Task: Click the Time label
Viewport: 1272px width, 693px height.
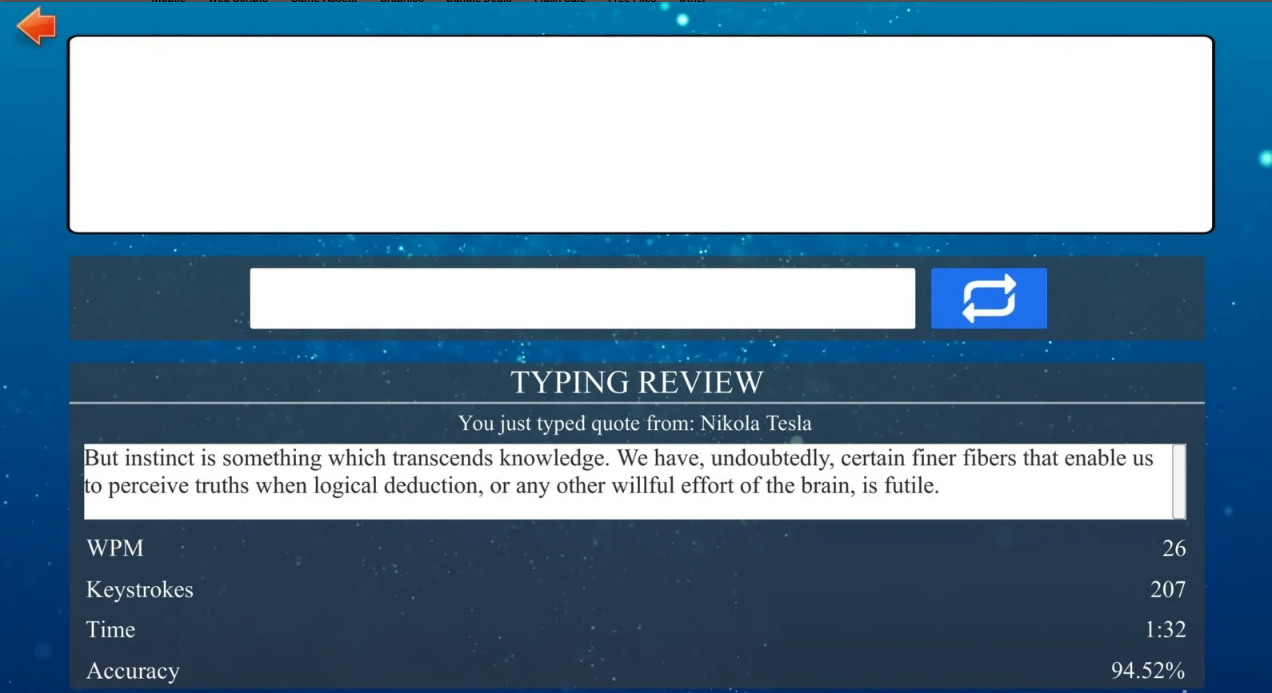Action: click(x=111, y=630)
